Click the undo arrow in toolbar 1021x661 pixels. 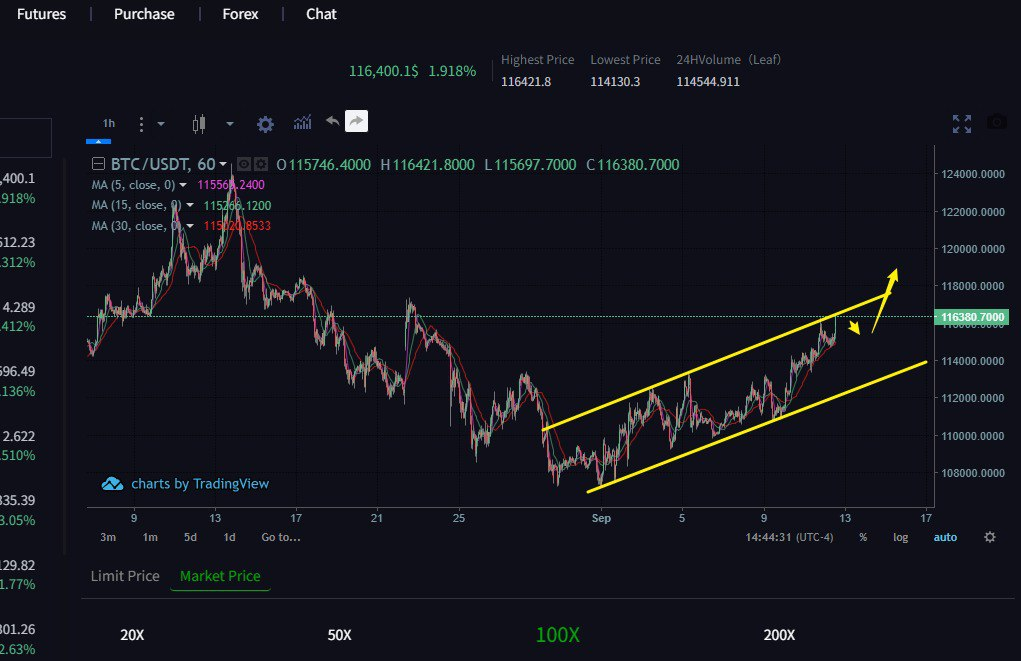click(332, 121)
